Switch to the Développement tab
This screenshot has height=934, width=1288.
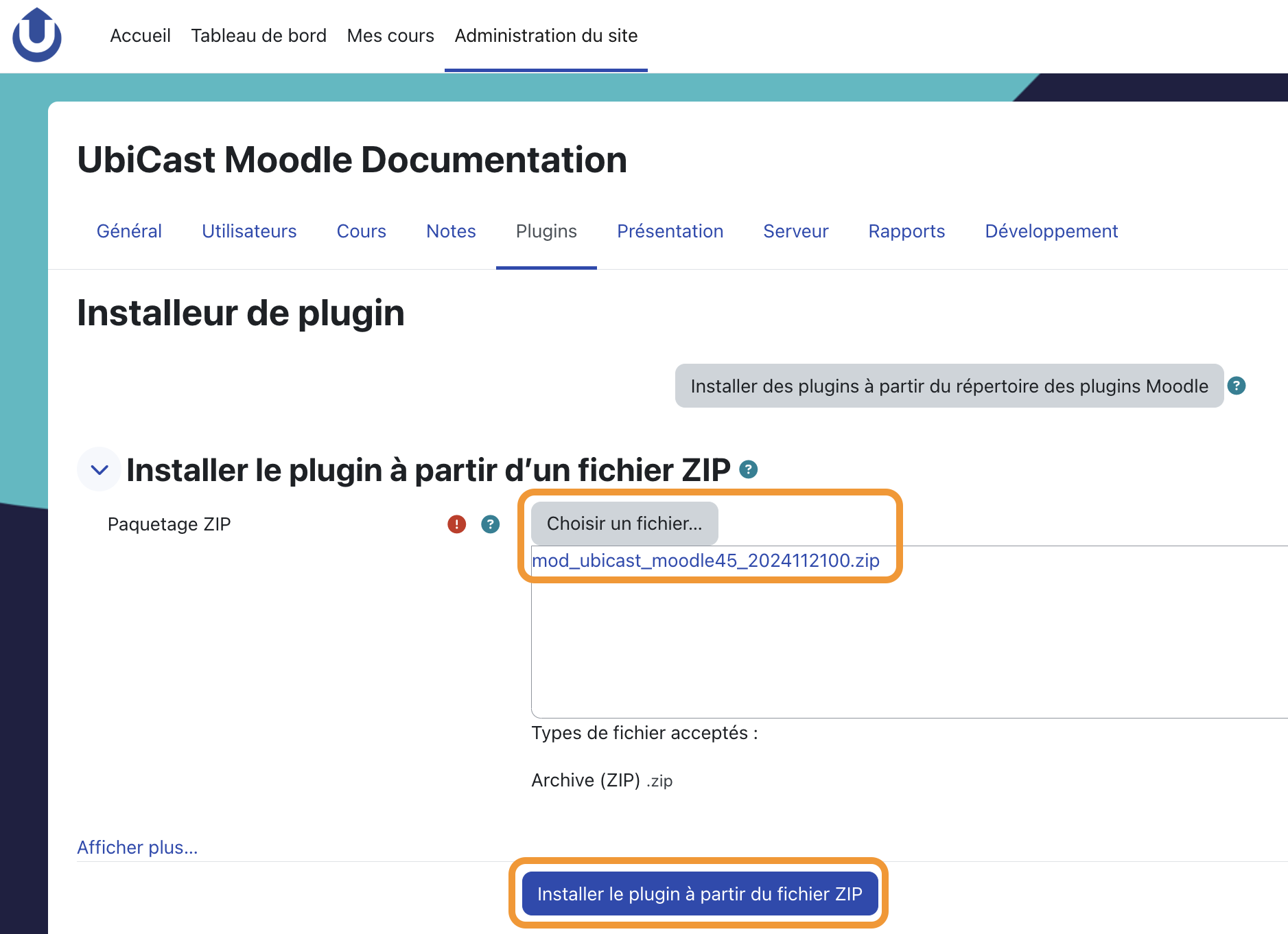point(1051,231)
